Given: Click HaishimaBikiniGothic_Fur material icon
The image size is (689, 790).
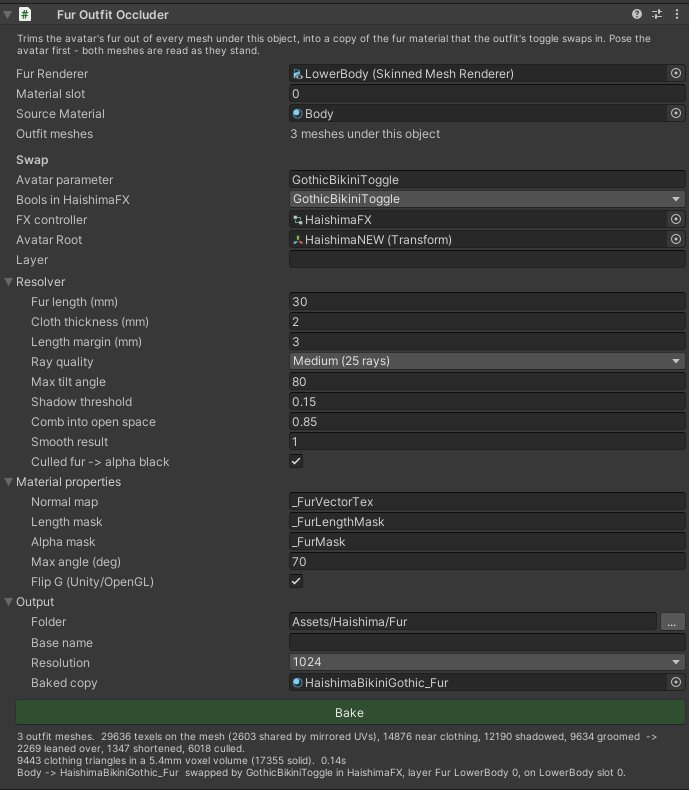Looking at the screenshot, I should (298, 682).
